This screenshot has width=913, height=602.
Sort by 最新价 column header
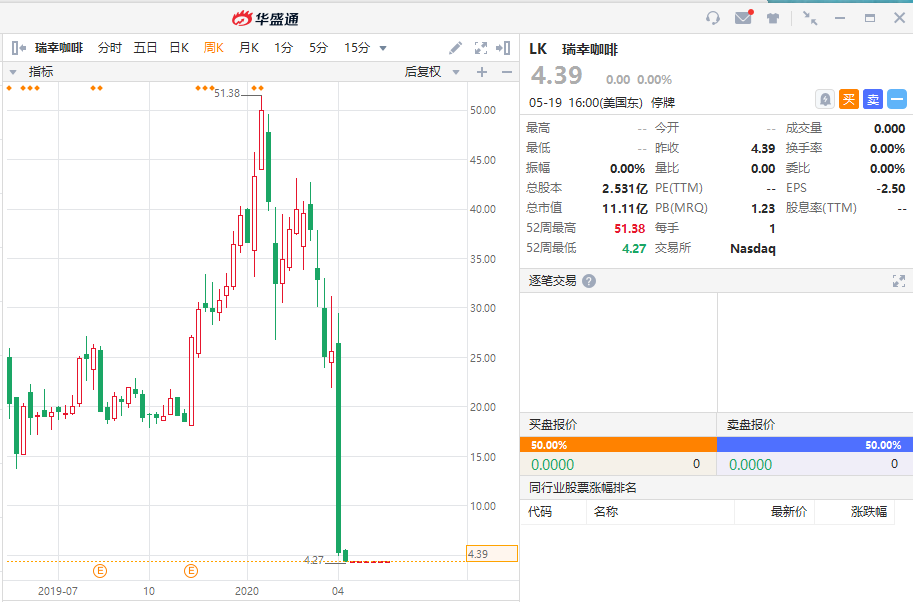(789, 512)
